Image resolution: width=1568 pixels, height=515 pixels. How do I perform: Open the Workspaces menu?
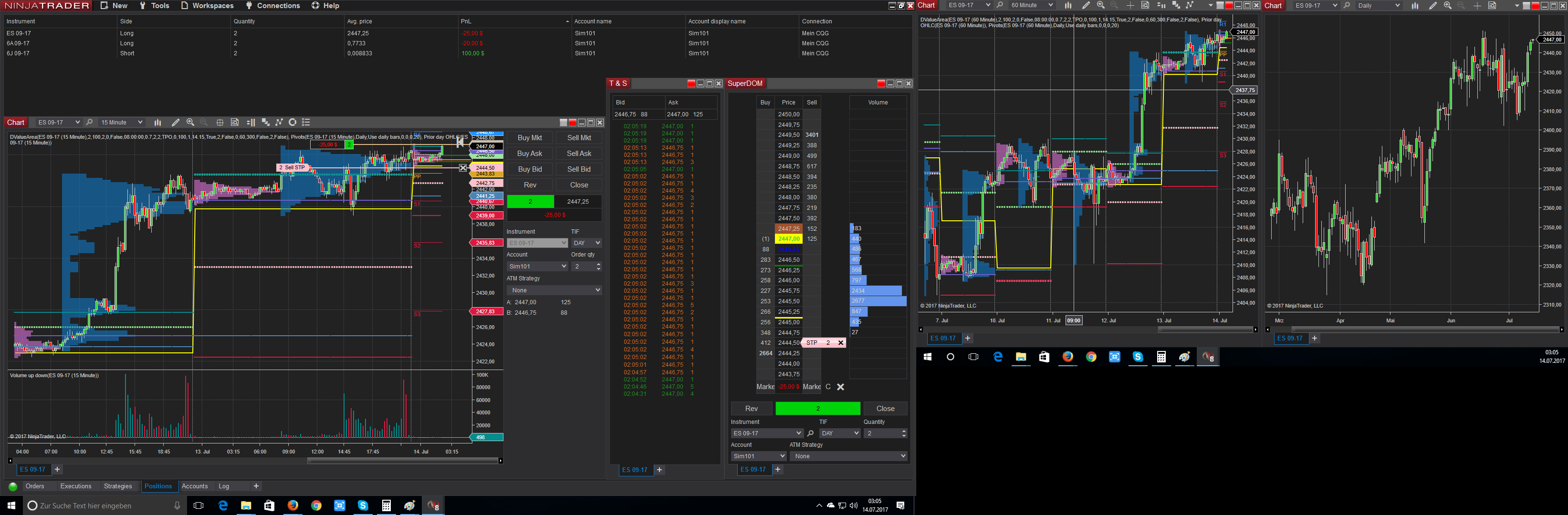(207, 5)
